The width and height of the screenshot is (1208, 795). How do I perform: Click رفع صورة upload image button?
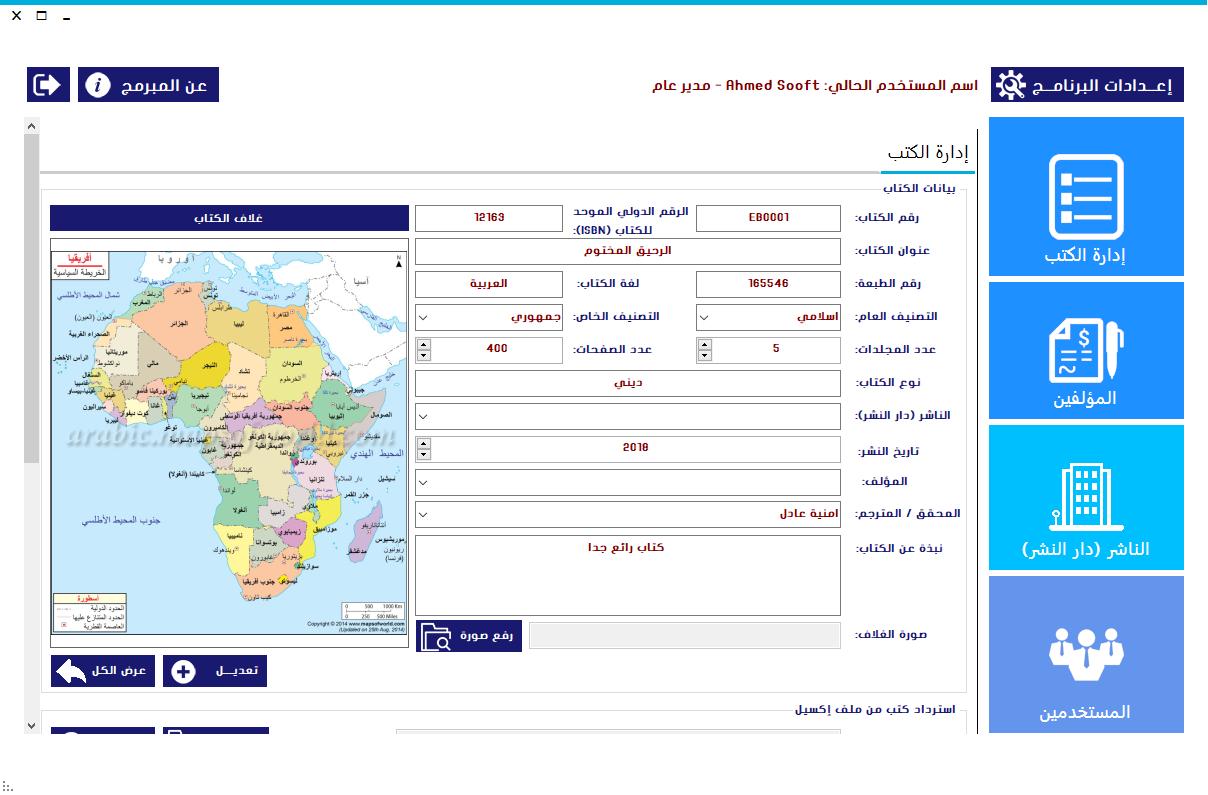point(469,636)
